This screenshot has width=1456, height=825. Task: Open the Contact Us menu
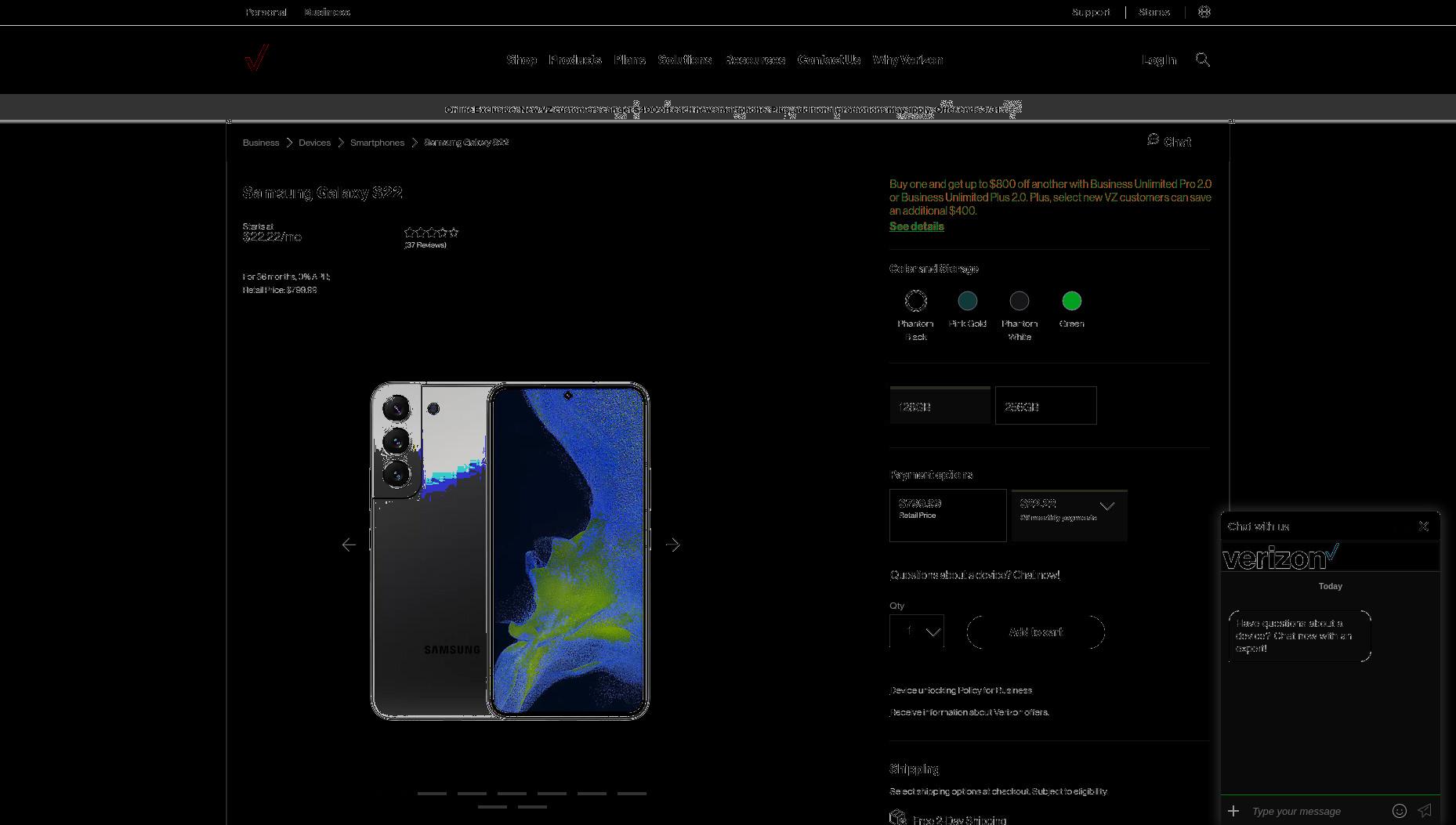pos(828,60)
